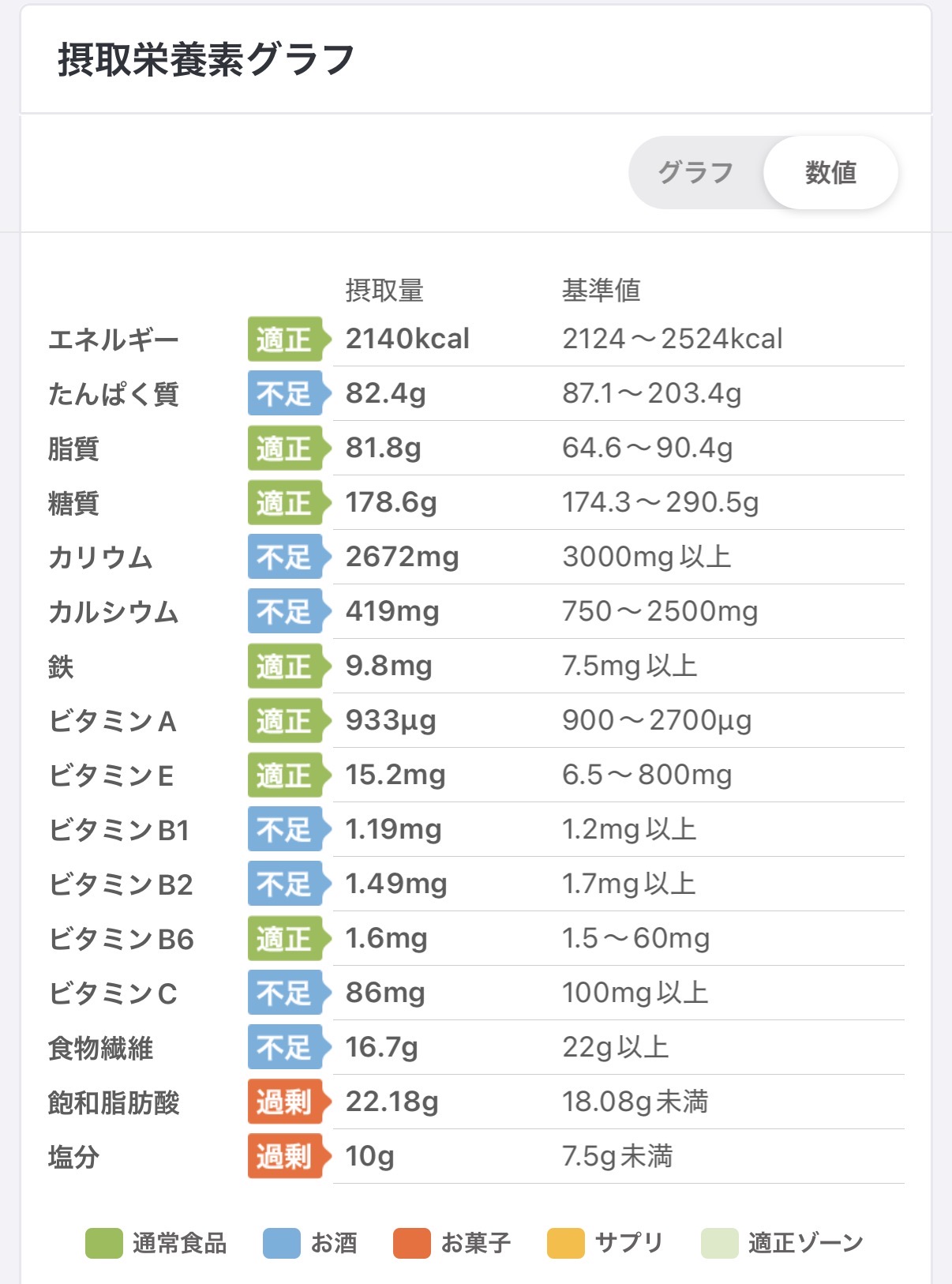Click the blue お酒 legend swatch

pos(282,1243)
